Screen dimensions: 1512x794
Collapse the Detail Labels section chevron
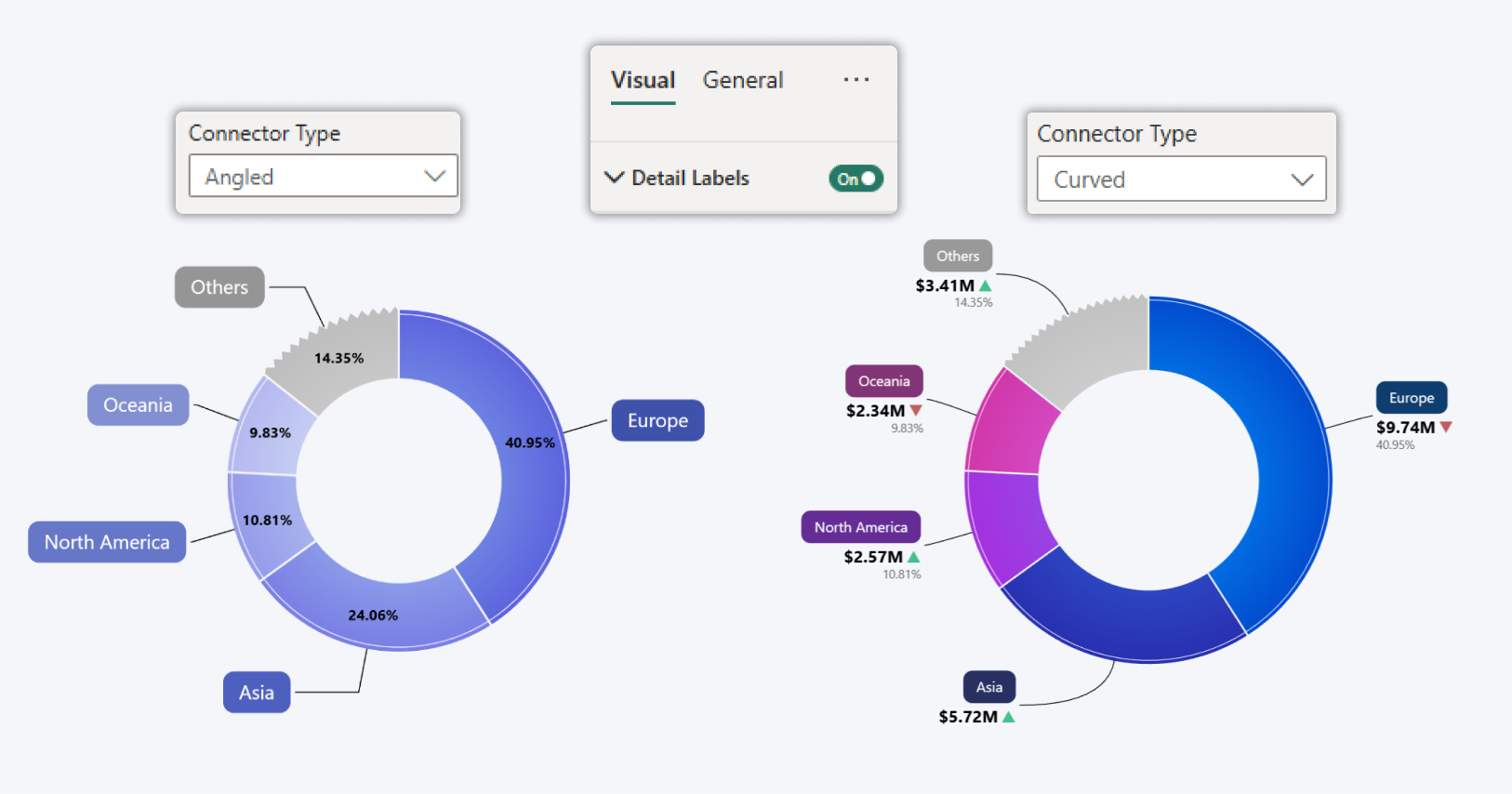point(614,178)
